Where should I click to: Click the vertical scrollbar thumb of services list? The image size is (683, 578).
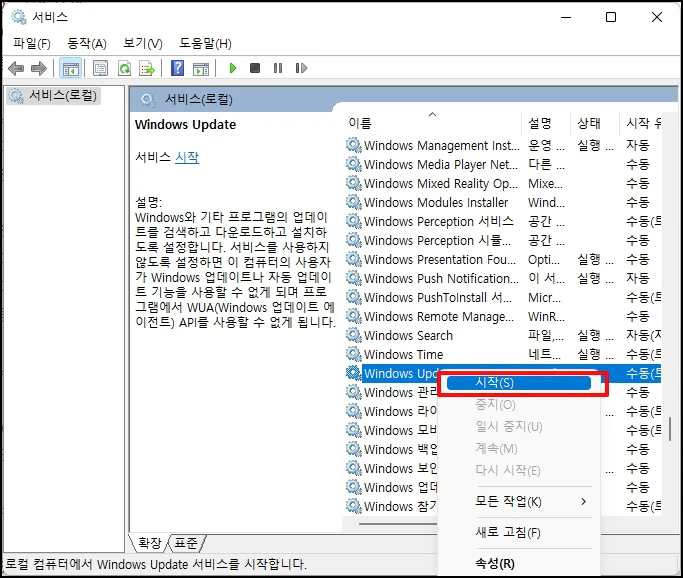(x=669, y=429)
